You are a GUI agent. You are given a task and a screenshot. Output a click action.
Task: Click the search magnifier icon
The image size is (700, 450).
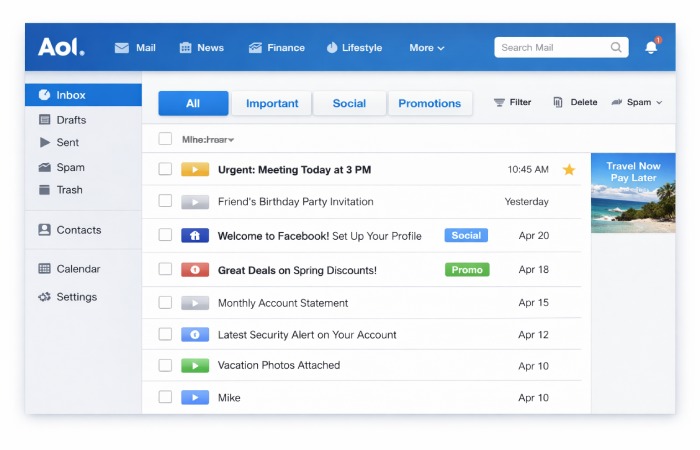coord(616,47)
